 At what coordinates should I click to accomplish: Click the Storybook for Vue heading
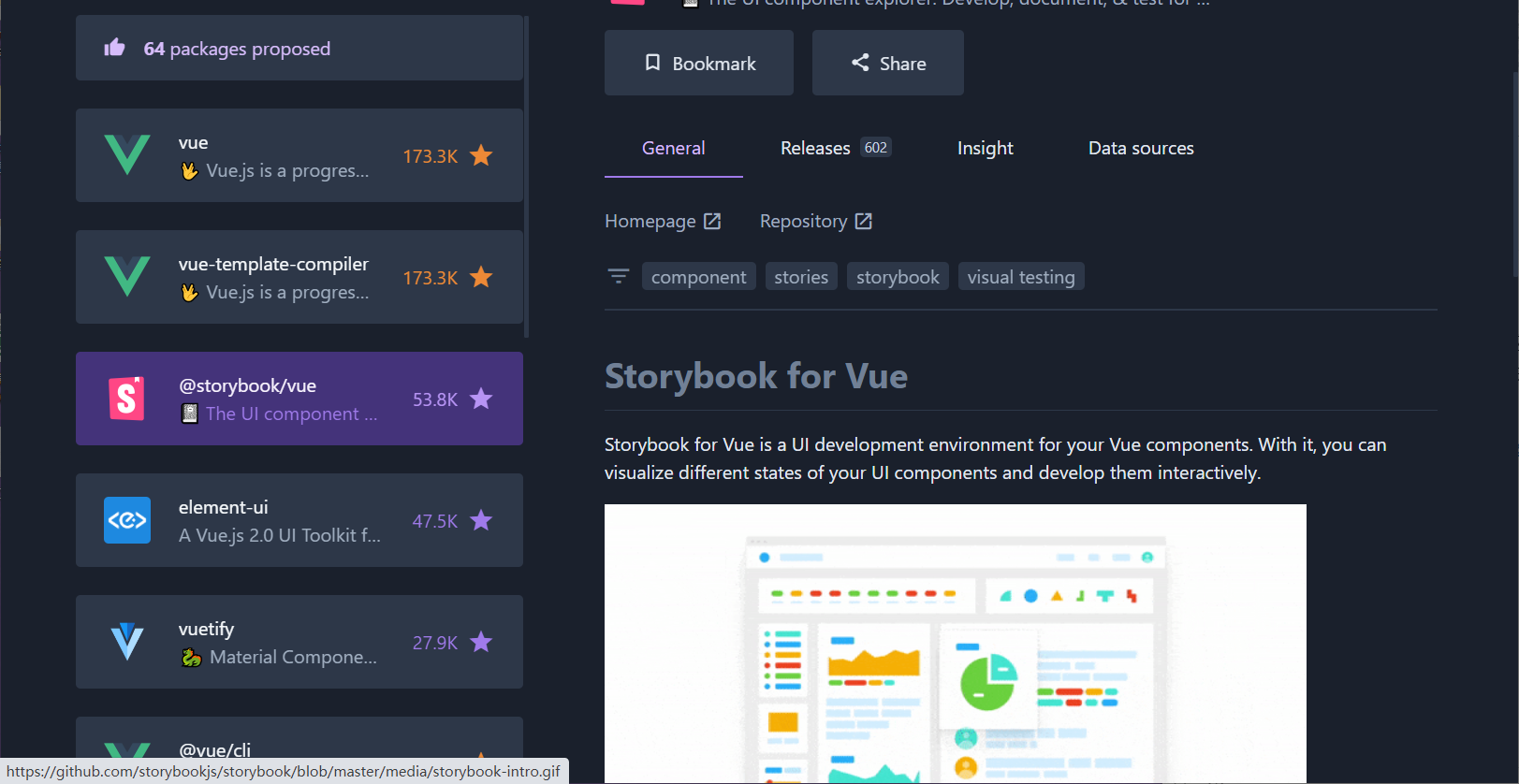(x=756, y=376)
